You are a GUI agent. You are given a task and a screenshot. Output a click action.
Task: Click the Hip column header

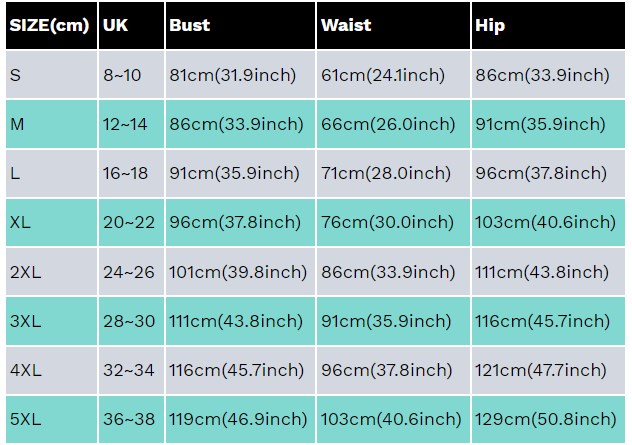click(x=548, y=25)
